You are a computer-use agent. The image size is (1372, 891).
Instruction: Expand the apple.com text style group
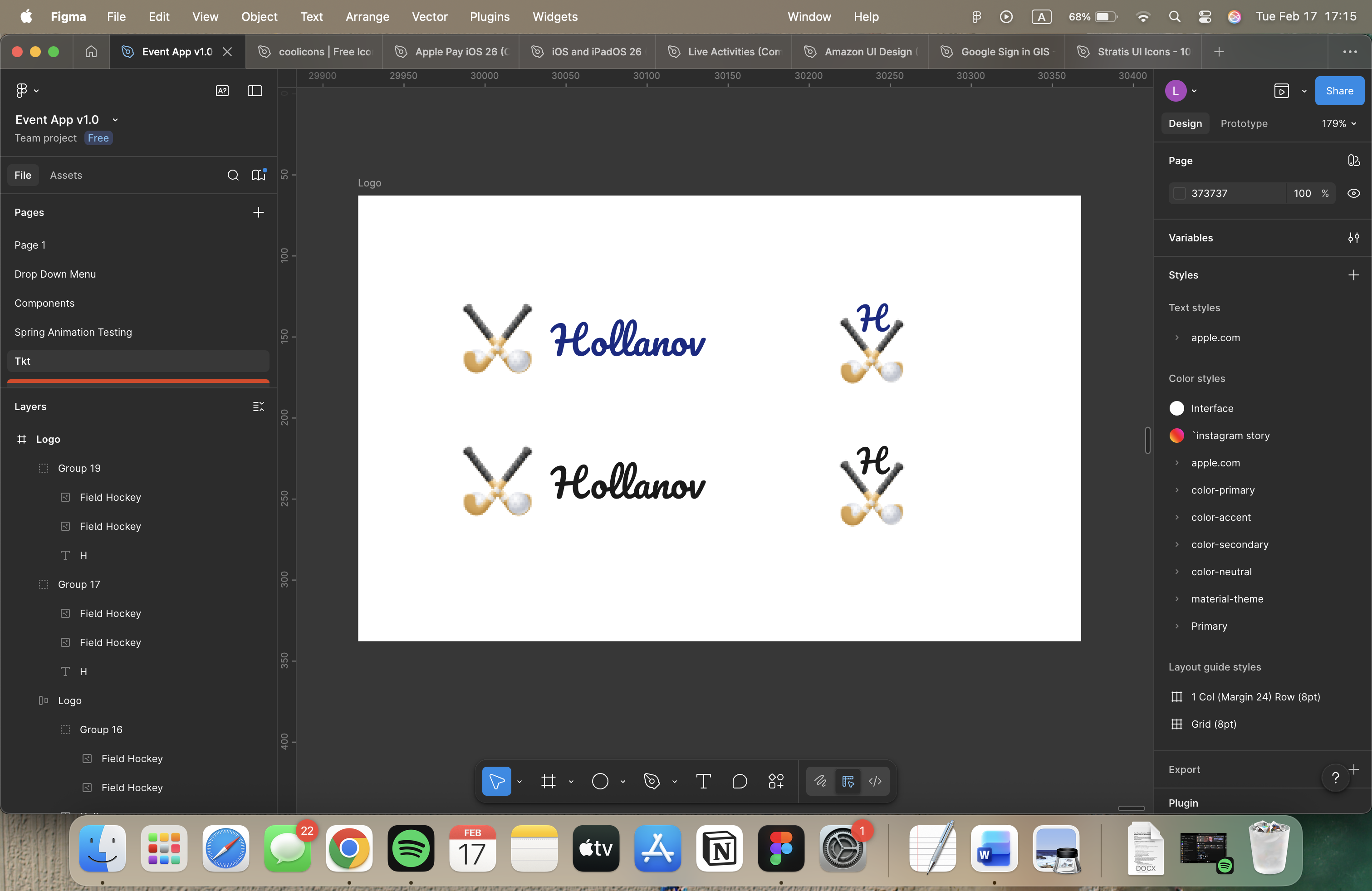pos(1176,338)
